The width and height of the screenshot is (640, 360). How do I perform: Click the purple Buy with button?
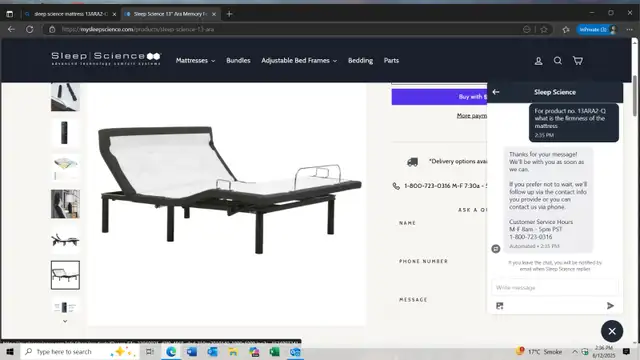(x=439, y=97)
